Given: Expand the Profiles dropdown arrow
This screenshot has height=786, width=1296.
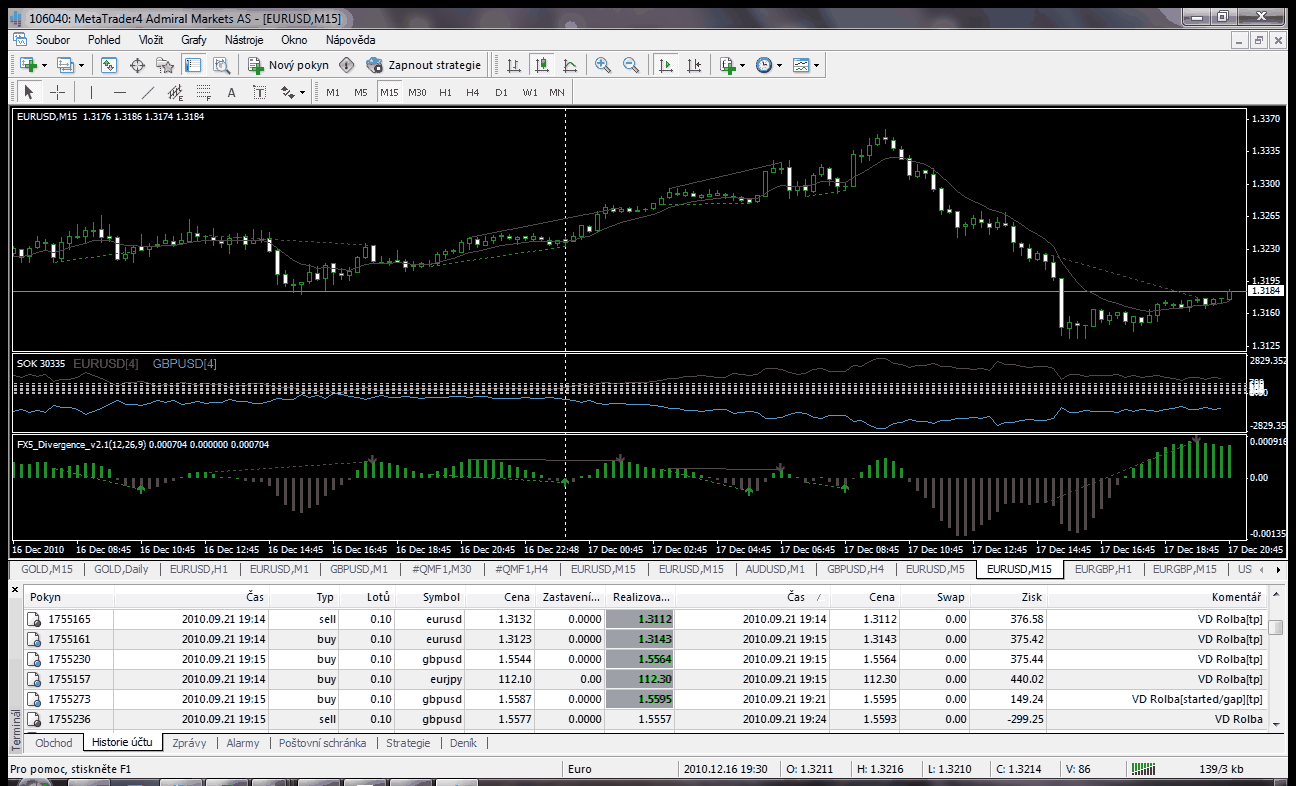Looking at the screenshot, I should [81, 65].
